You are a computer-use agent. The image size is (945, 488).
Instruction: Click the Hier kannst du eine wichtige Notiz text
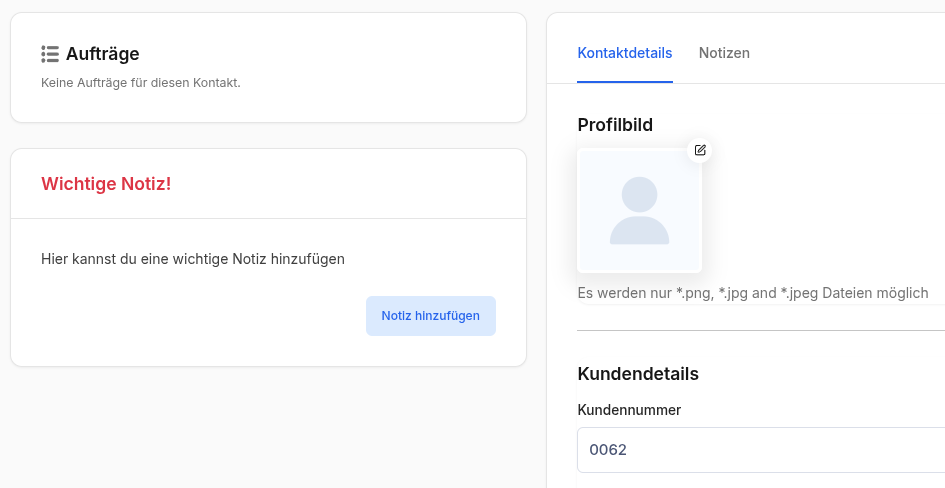pyautogui.click(x=193, y=259)
